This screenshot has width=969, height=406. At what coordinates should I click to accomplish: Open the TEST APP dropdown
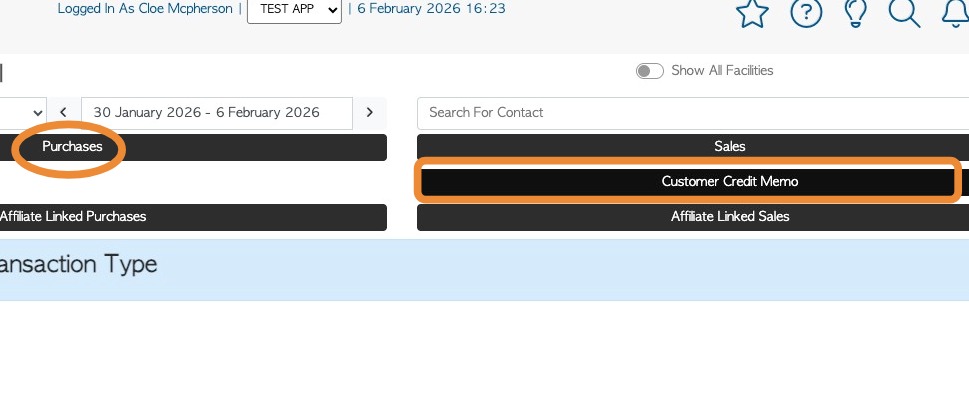coord(294,10)
